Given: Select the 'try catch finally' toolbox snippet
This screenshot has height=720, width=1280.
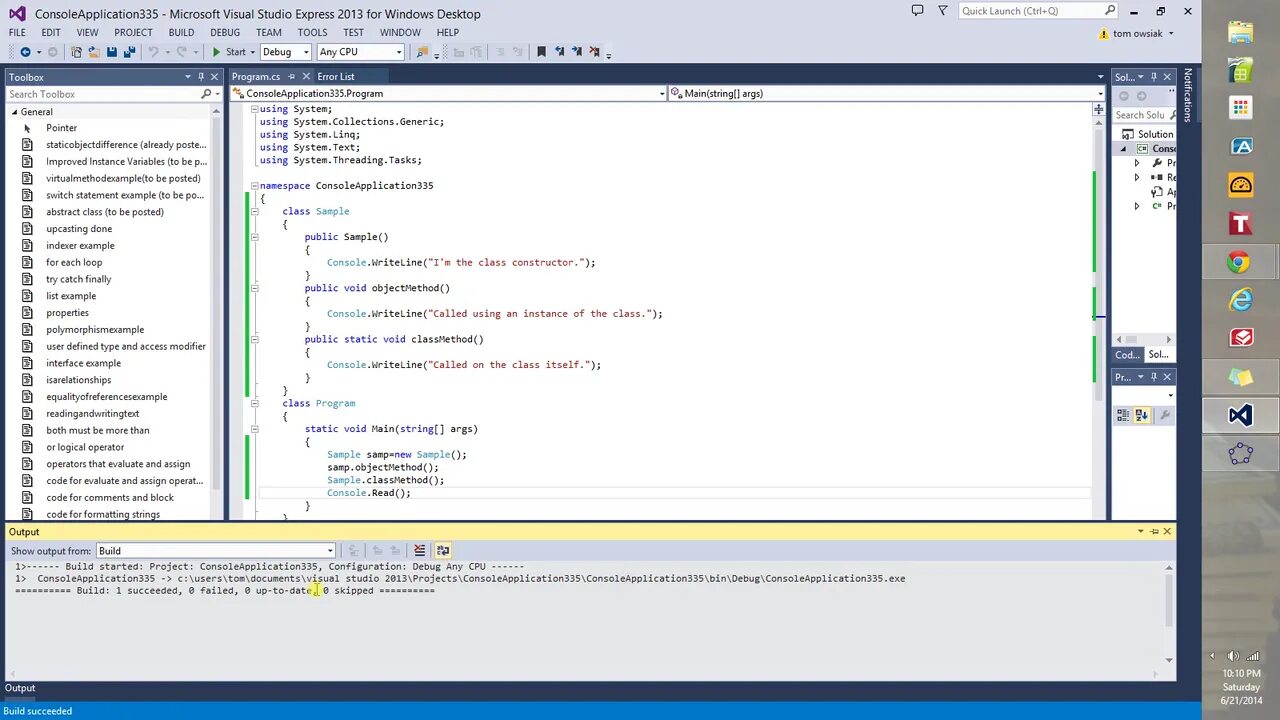Looking at the screenshot, I should click(78, 279).
